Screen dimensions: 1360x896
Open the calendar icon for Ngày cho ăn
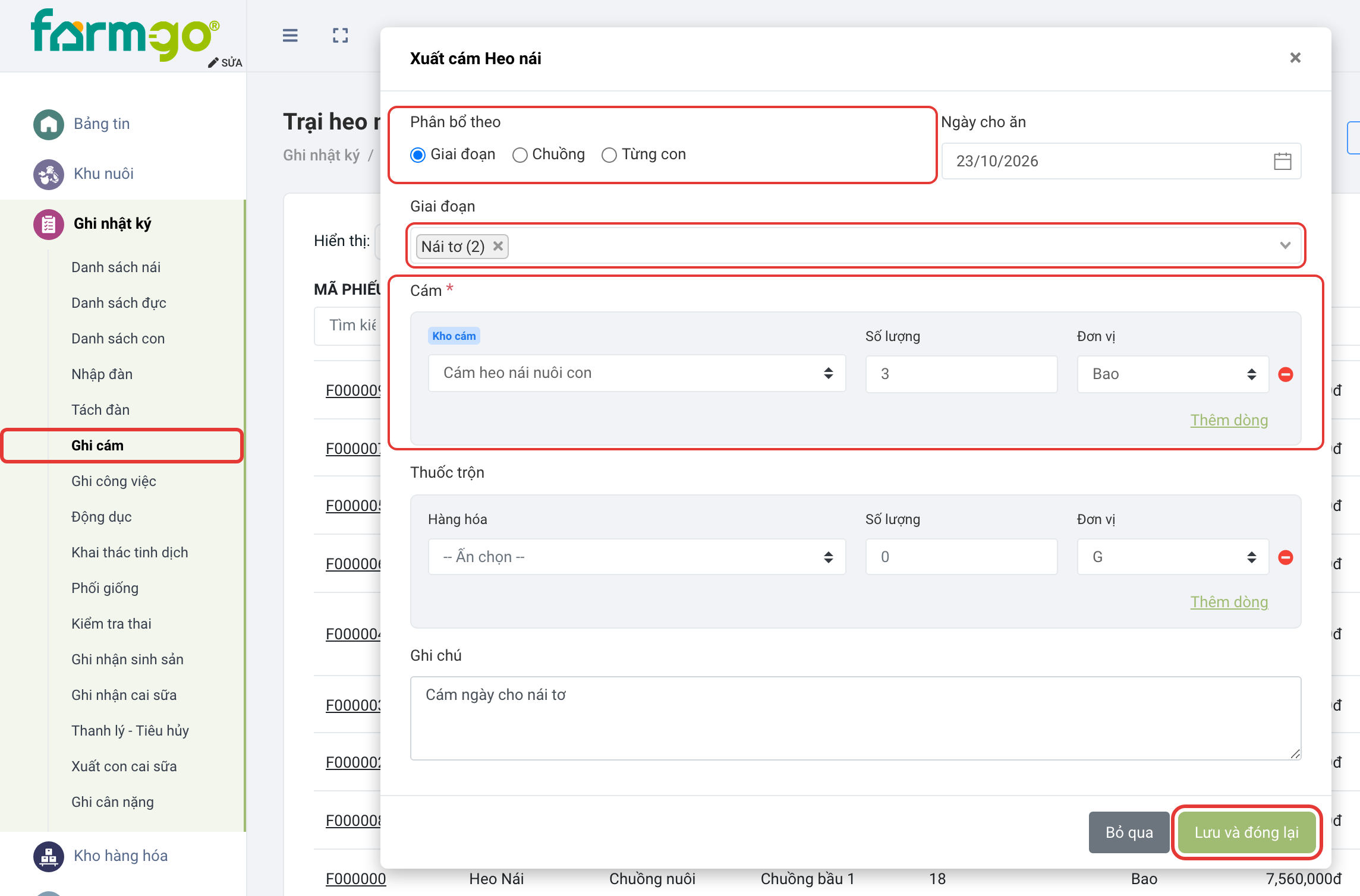coord(1282,161)
